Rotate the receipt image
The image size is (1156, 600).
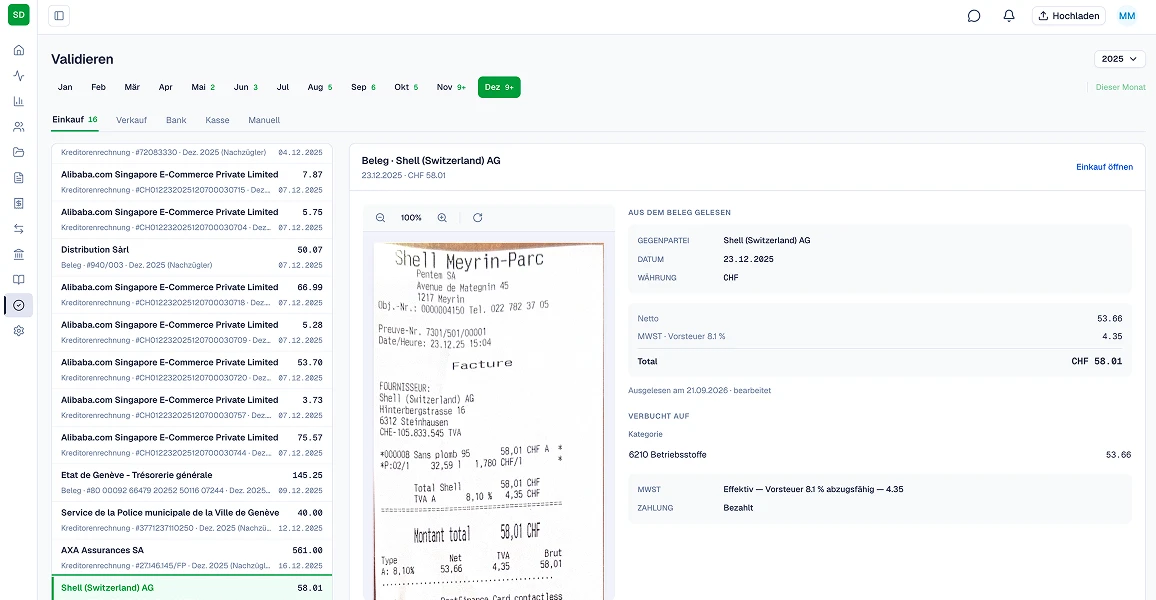(478, 217)
